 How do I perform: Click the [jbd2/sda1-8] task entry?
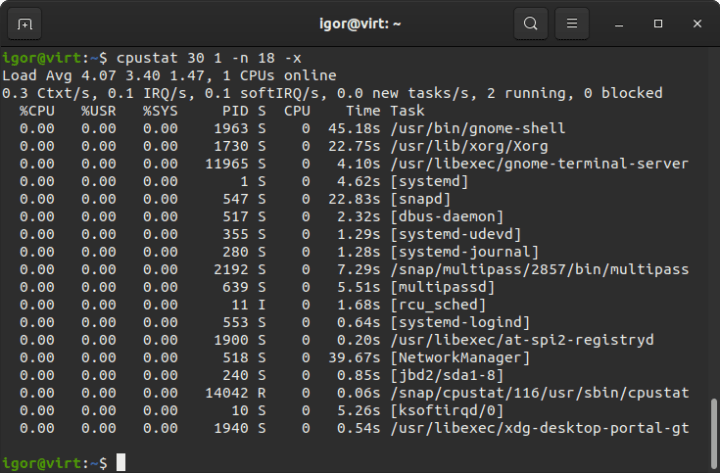point(447,376)
